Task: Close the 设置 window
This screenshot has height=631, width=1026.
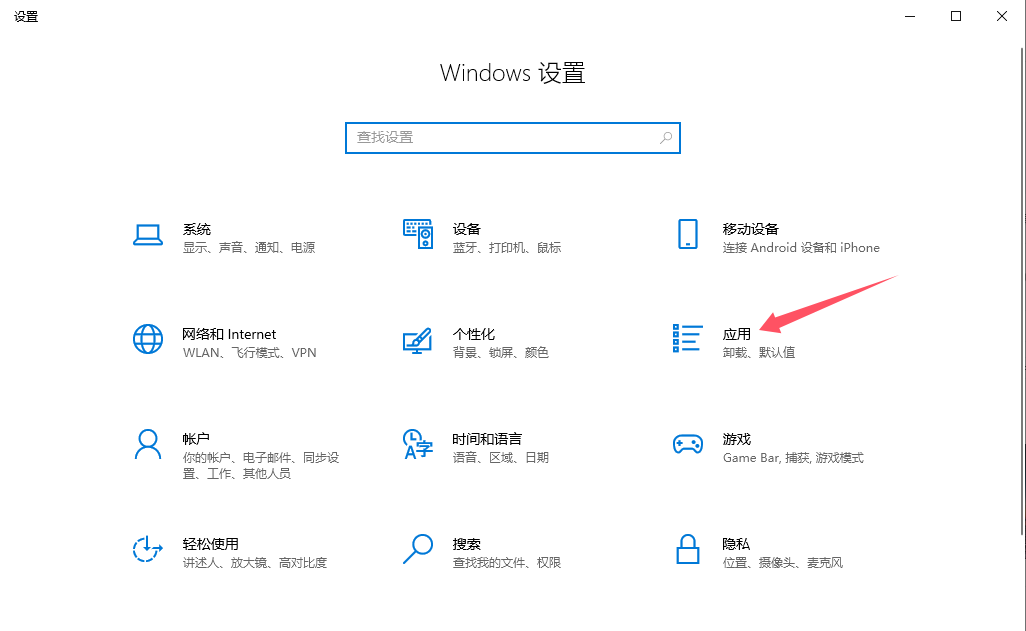Action: [x=1002, y=16]
